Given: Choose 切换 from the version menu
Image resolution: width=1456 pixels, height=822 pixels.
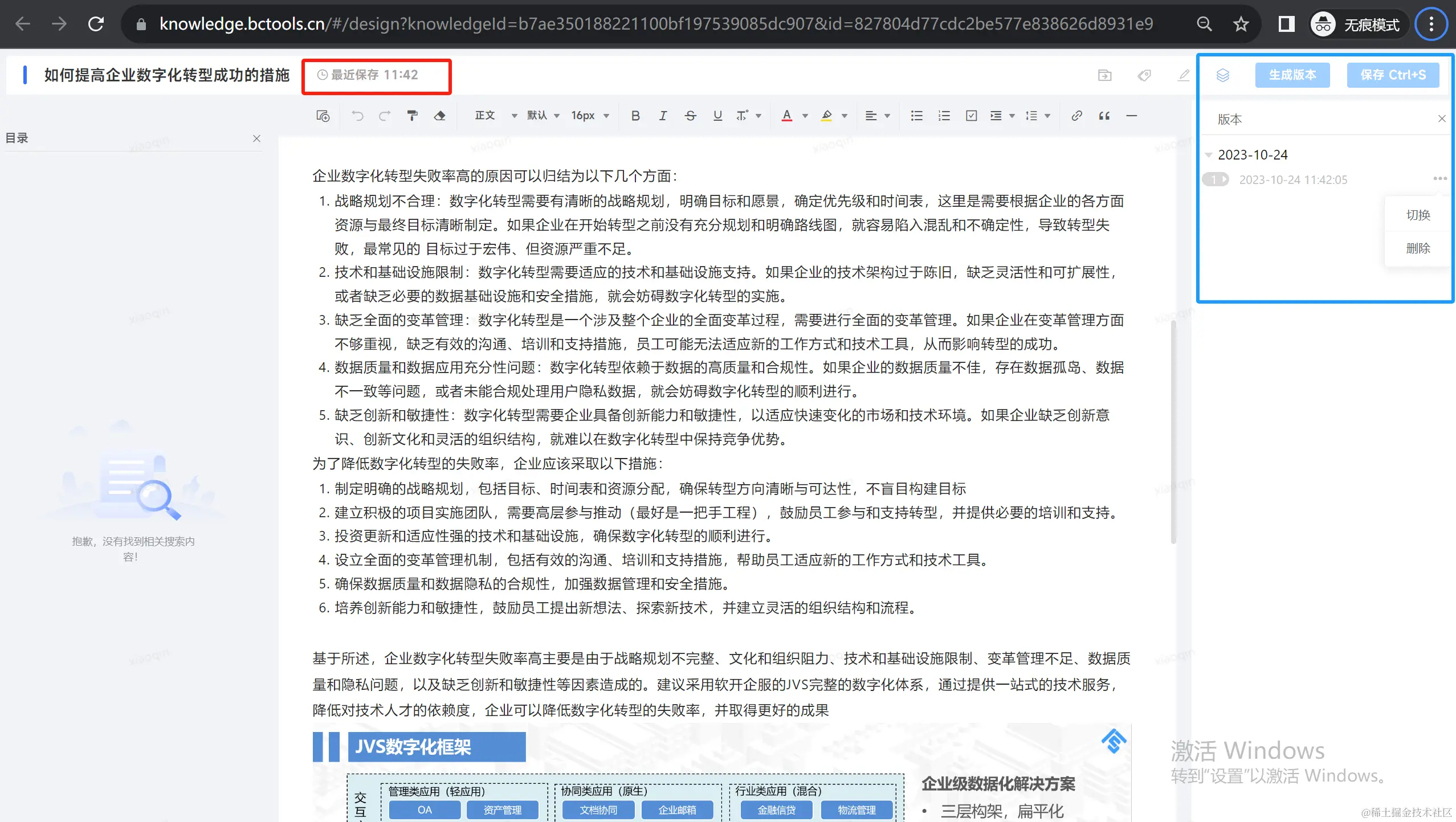Looking at the screenshot, I should click(1418, 215).
